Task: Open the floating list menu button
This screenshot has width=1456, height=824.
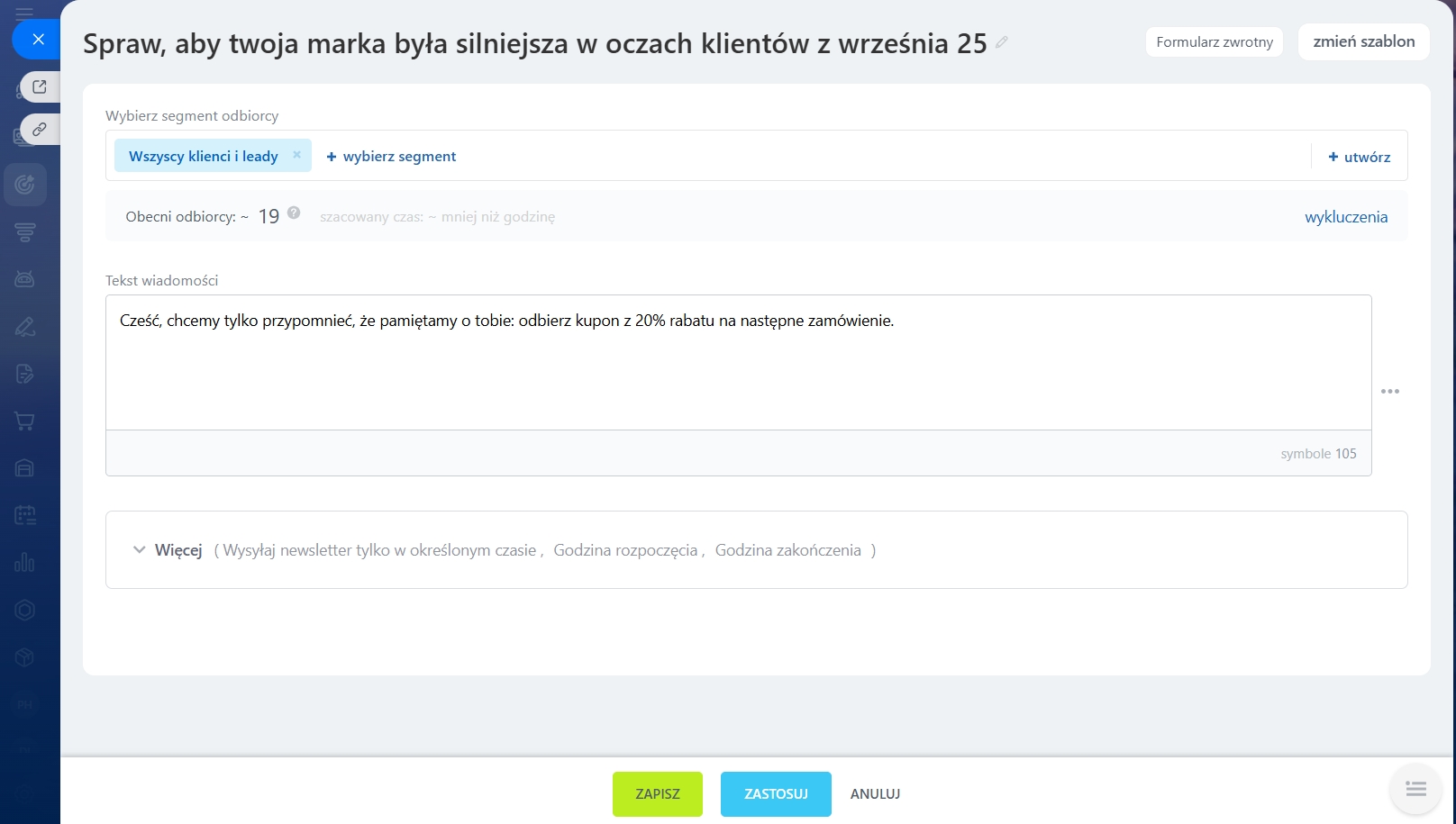Action: (1415, 789)
